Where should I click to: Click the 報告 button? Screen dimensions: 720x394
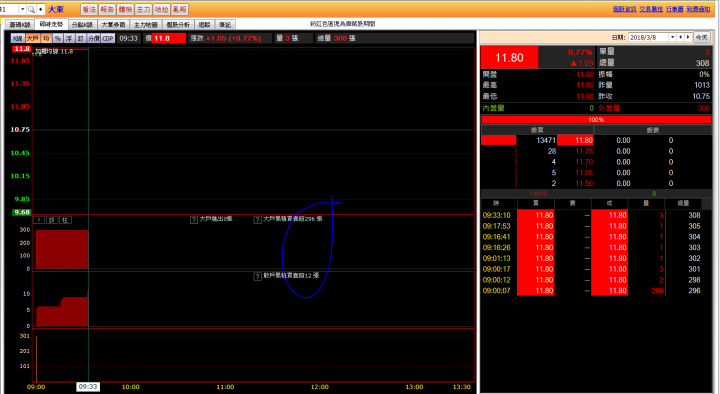[x=107, y=9]
